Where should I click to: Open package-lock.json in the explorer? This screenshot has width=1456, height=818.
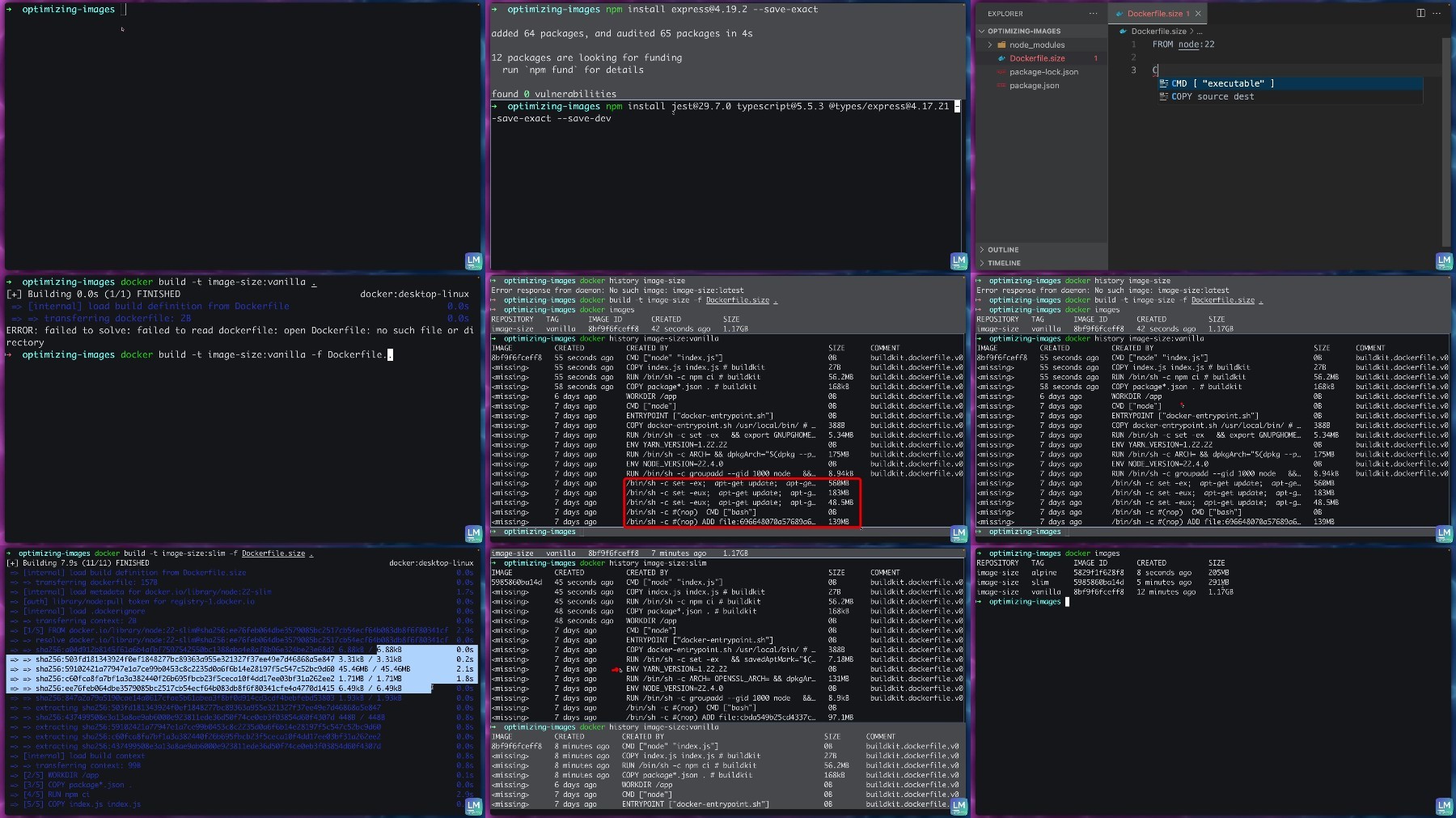1043,72
